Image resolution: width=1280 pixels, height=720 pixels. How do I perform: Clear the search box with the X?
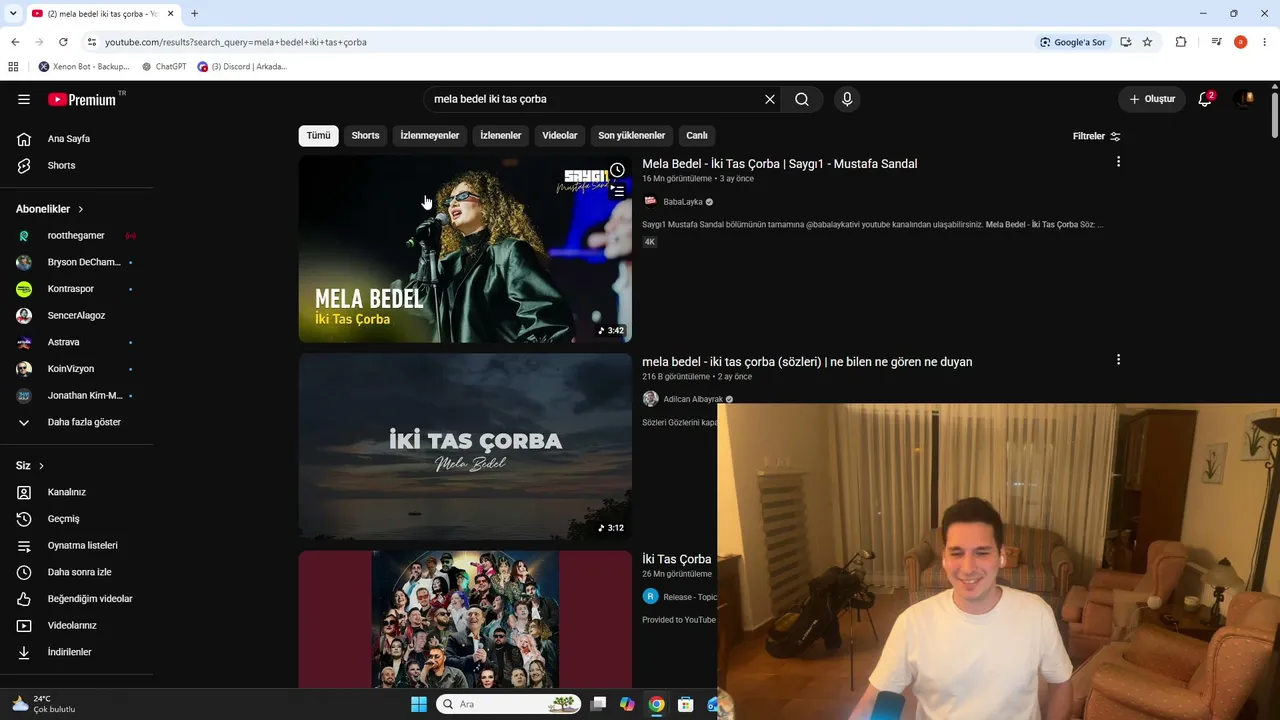point(770,99)
